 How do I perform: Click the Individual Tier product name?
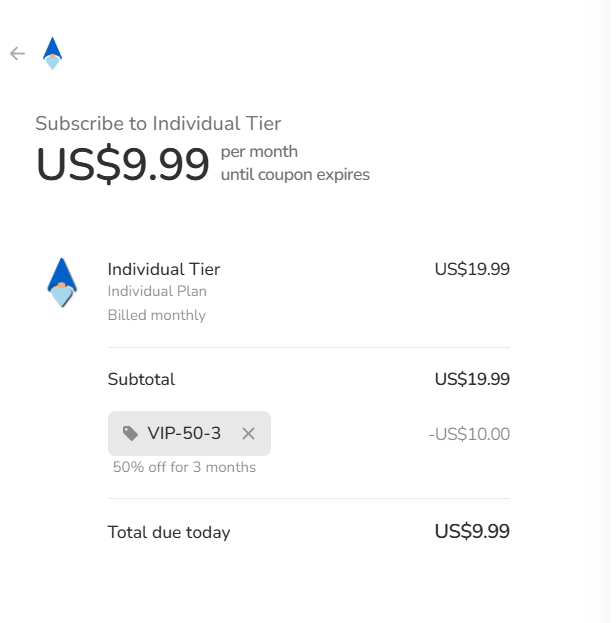click(164, 269)
